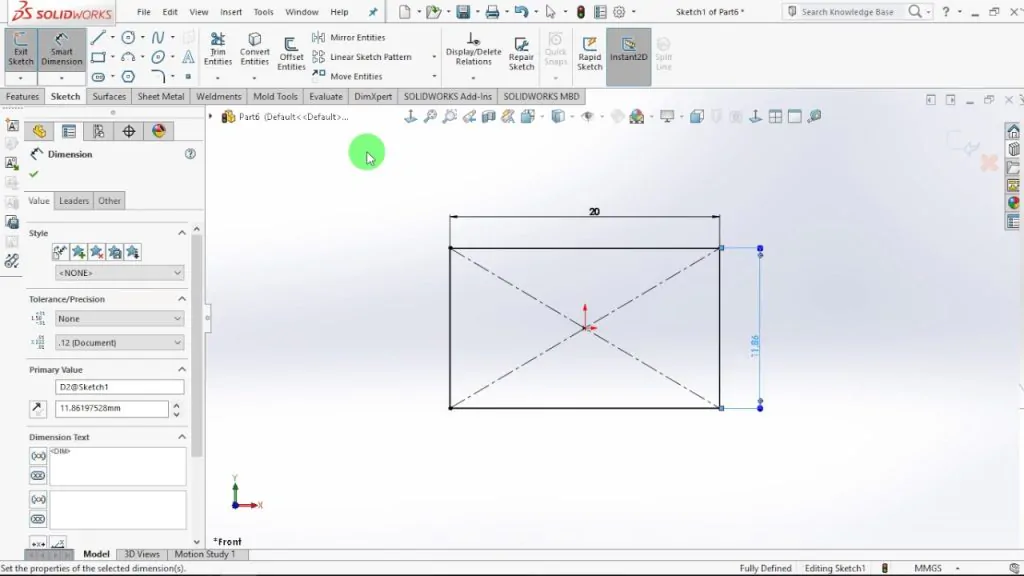Switch to the Features tab
1024x576 pixels.
pyautogui.click(x=22, y=96)
